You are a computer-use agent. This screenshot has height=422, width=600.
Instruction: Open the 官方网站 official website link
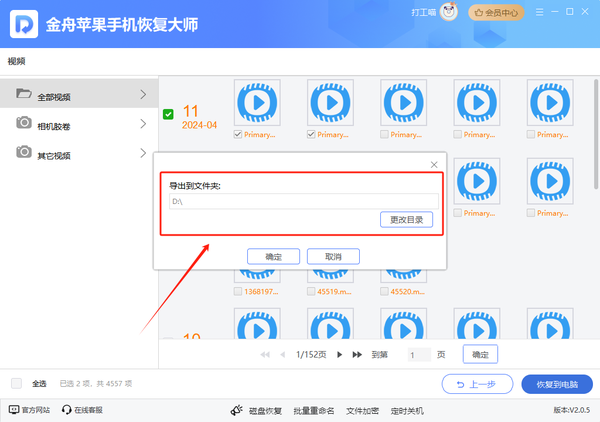(29, 410)
